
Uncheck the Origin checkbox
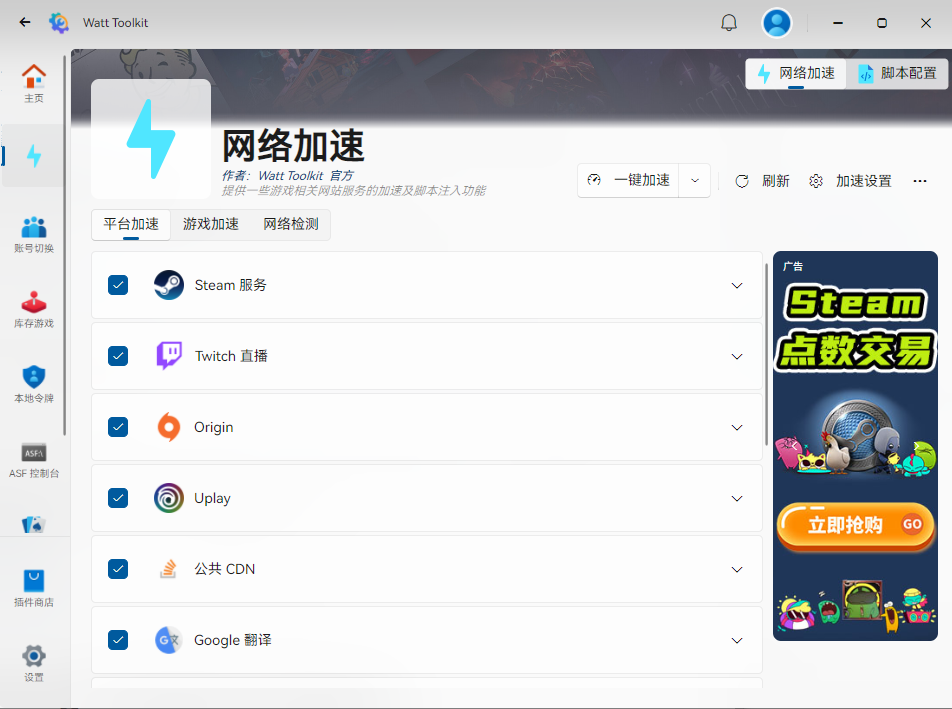[118, 427]
